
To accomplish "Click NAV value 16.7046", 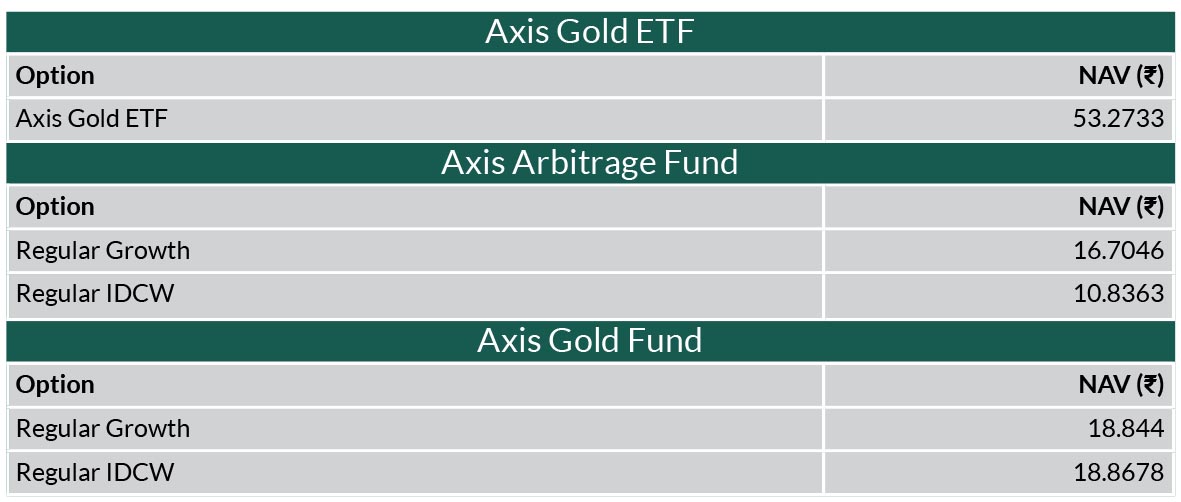I will [x=1118, y=250].
